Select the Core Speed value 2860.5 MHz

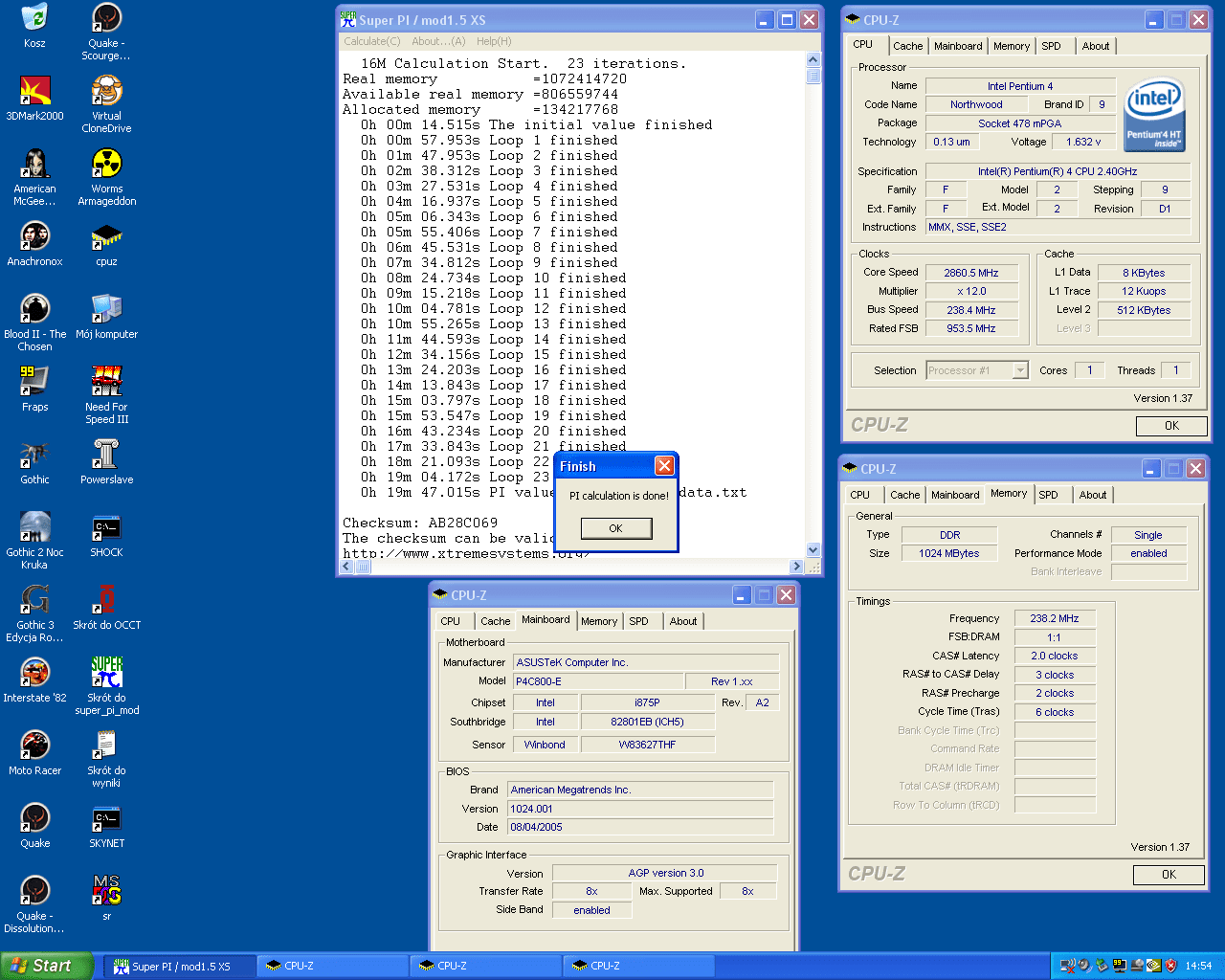[x=970, y=273]
